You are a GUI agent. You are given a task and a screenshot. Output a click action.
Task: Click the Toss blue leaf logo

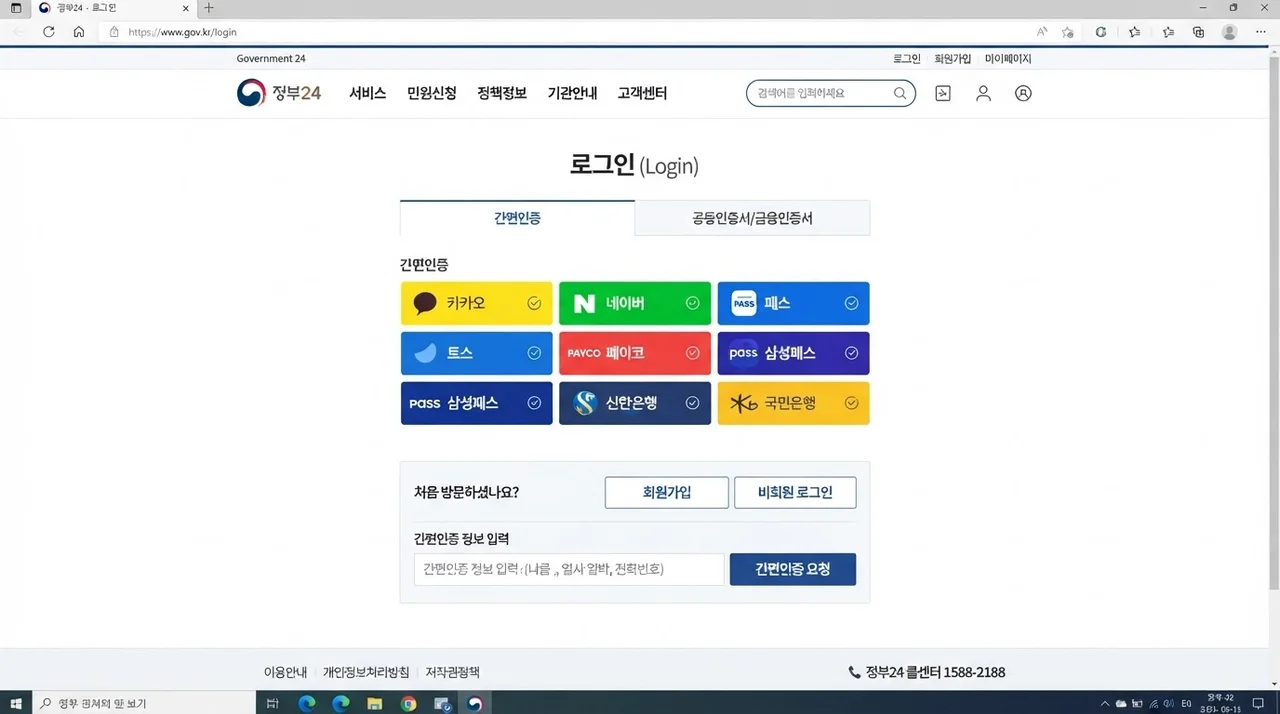point(425,353)
